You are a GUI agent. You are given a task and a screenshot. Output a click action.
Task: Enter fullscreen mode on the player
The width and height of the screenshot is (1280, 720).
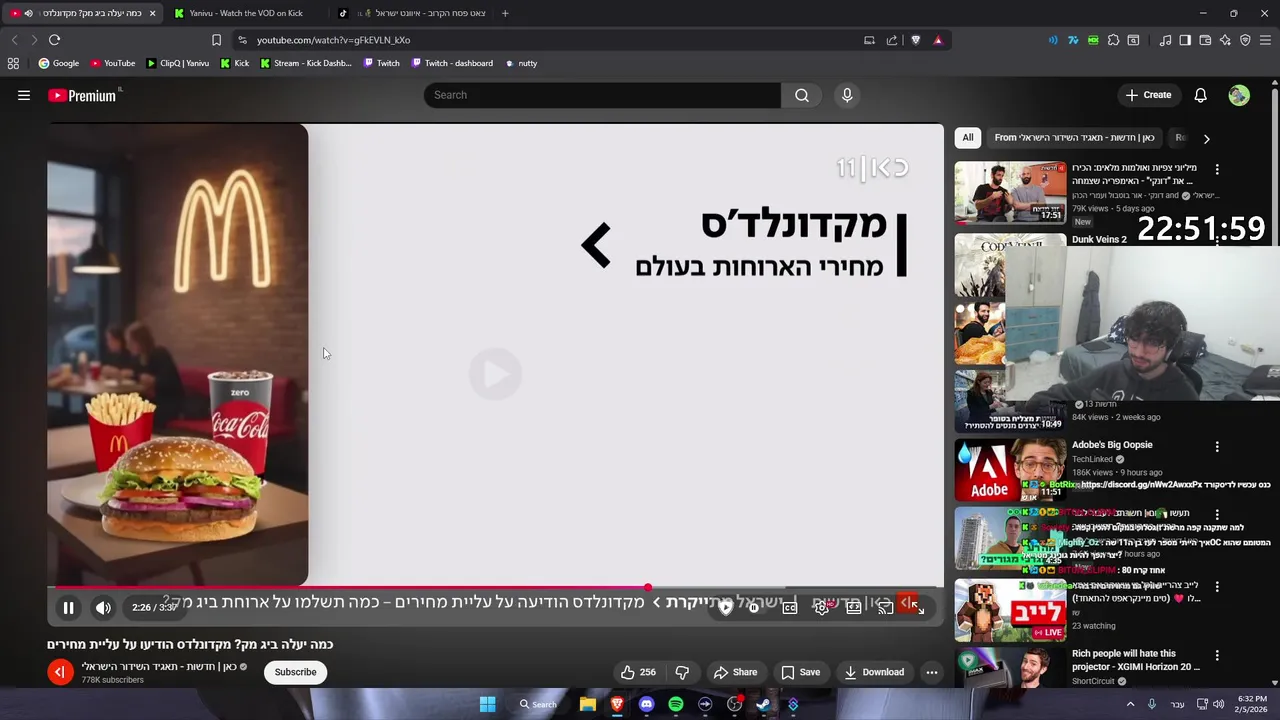pos(917,607)
